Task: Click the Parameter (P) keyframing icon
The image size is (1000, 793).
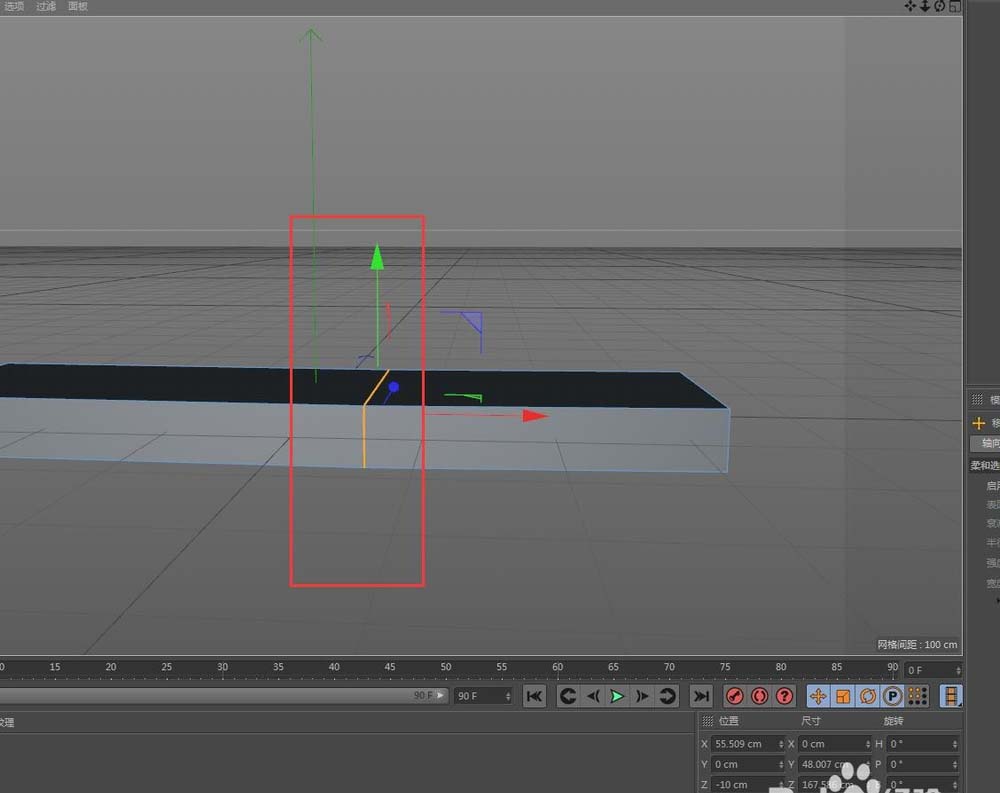Action: (x=893, y=696)
